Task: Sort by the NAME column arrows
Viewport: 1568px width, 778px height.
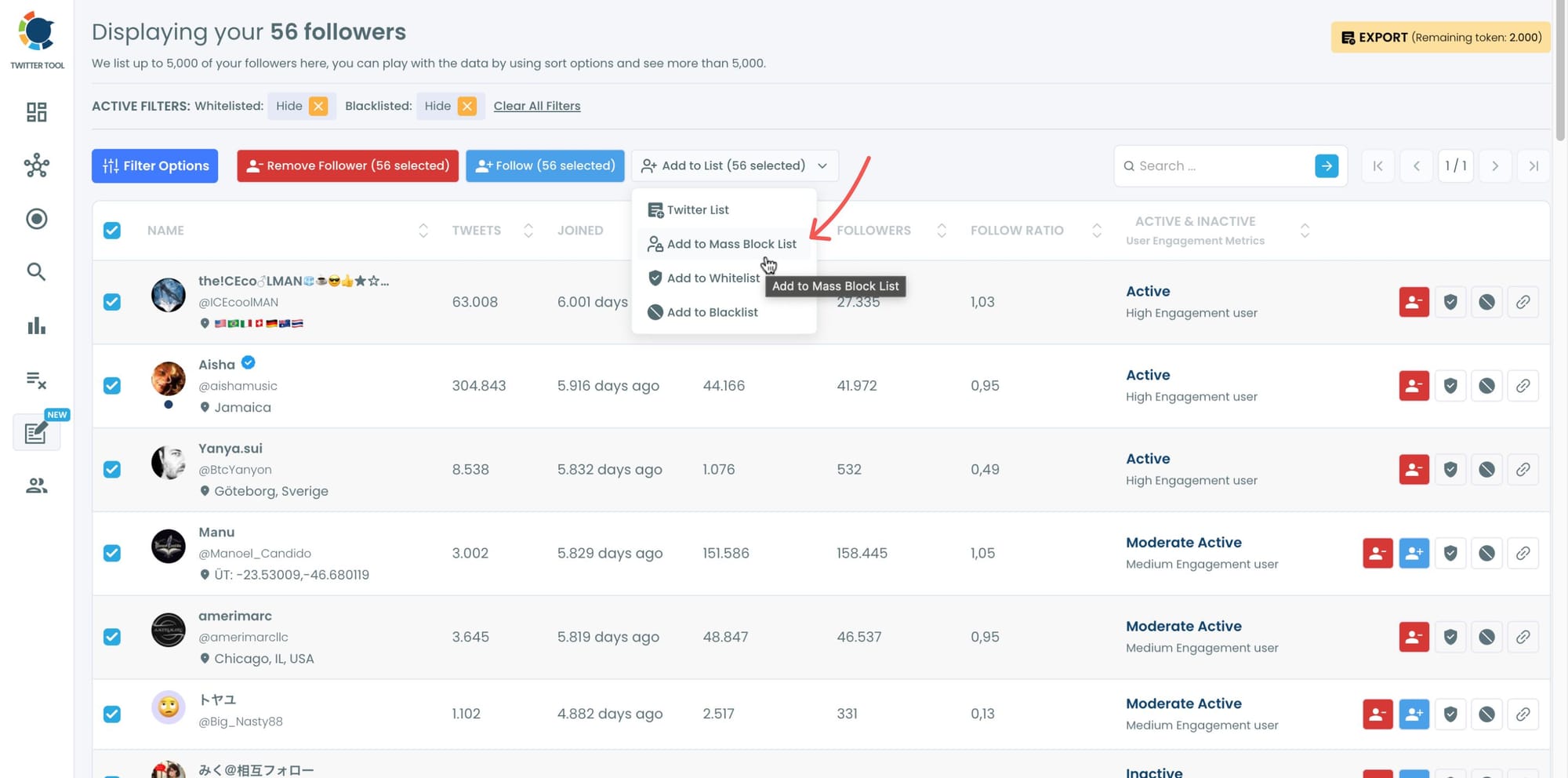Action: click(x=423, y=231)
